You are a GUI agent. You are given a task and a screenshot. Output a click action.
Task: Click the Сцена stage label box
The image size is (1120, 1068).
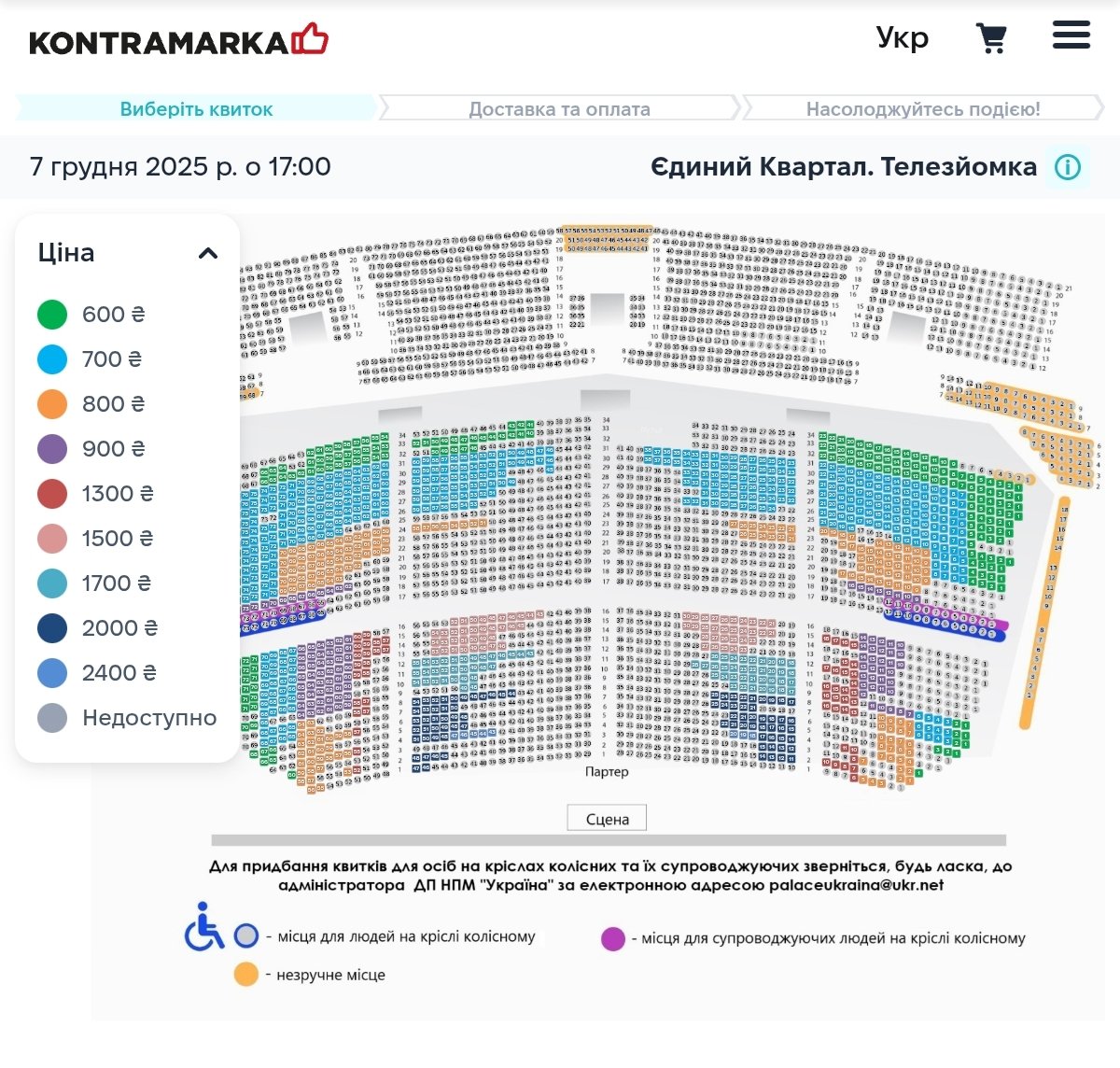pos(607,819)
